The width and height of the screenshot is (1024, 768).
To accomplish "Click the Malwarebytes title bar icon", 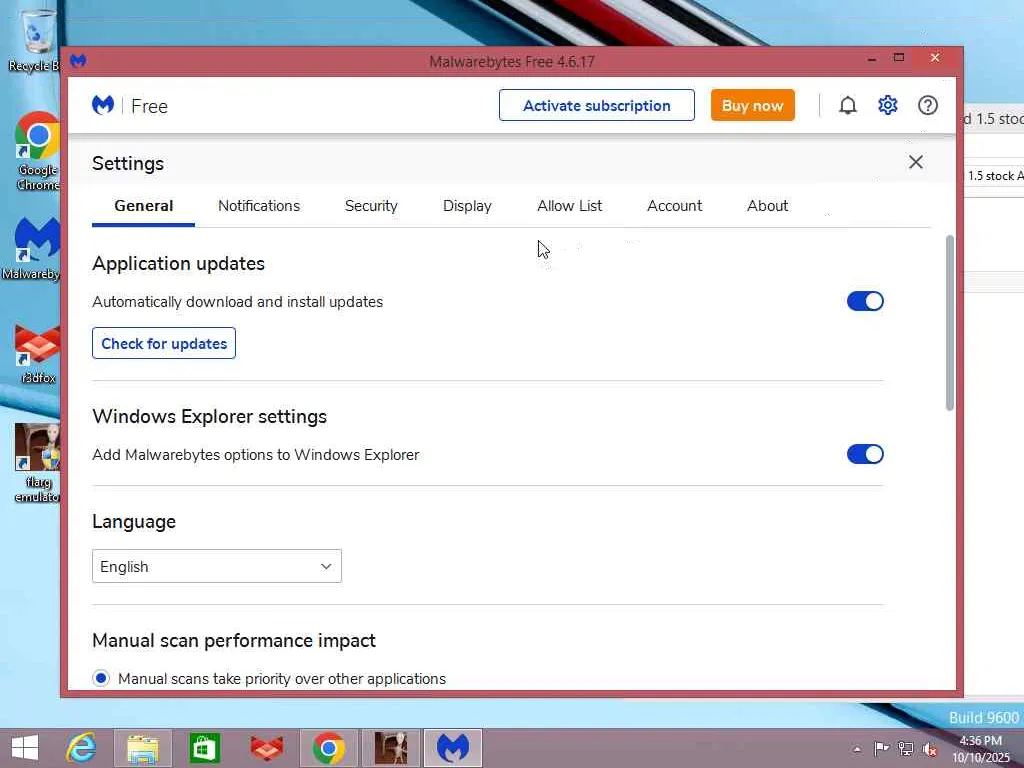I will pos(78,61).
